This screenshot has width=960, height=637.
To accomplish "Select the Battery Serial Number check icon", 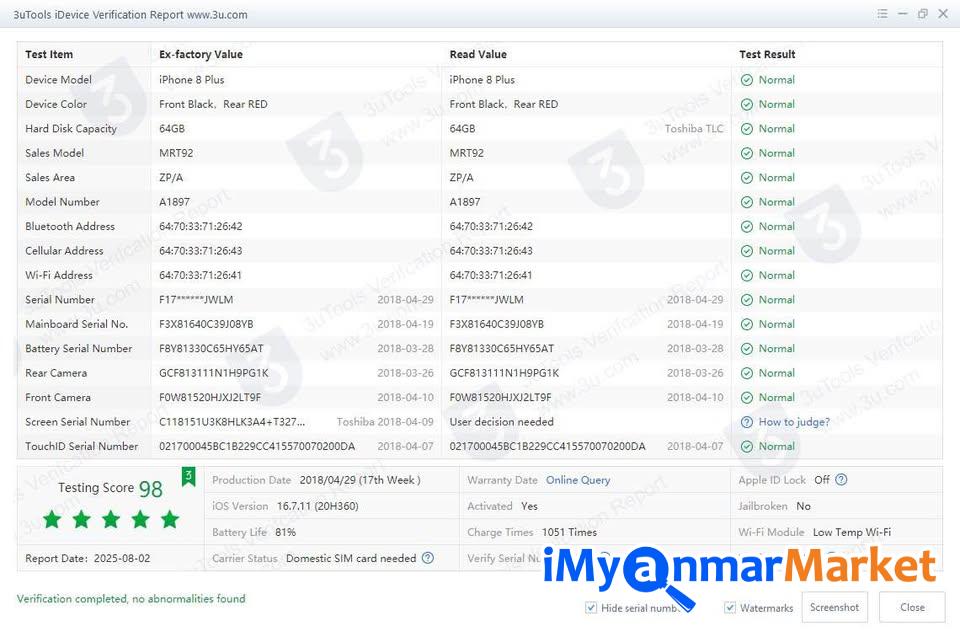I will [746, 349].
